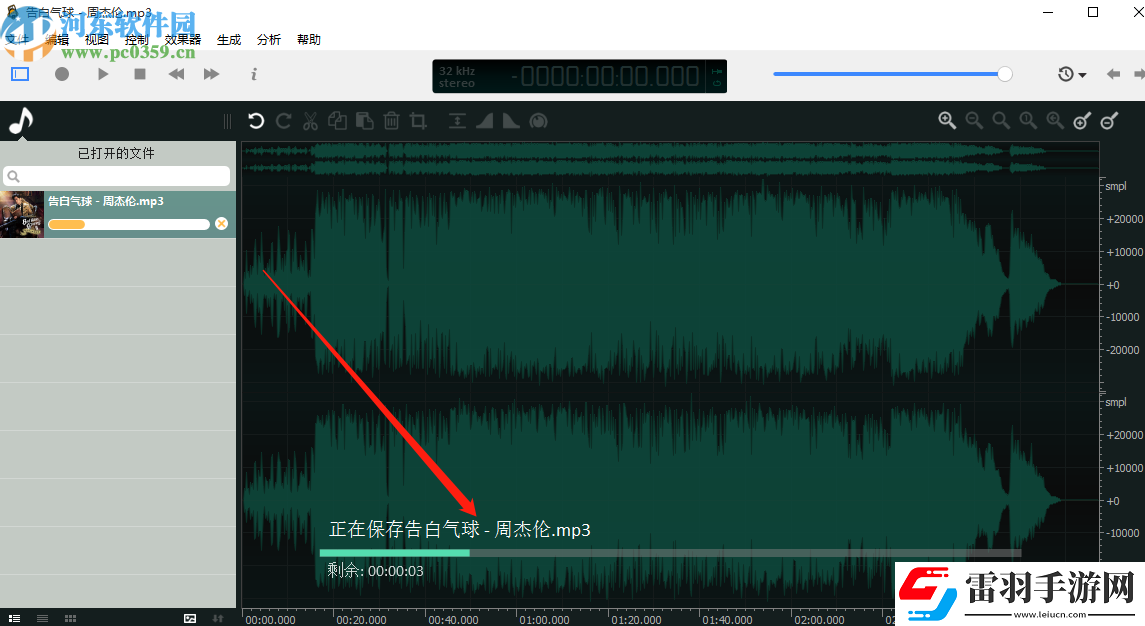Screen dimensions: 1145x626
Task: Open the info panel via the i icon
Action: click(x=254, y=74)
